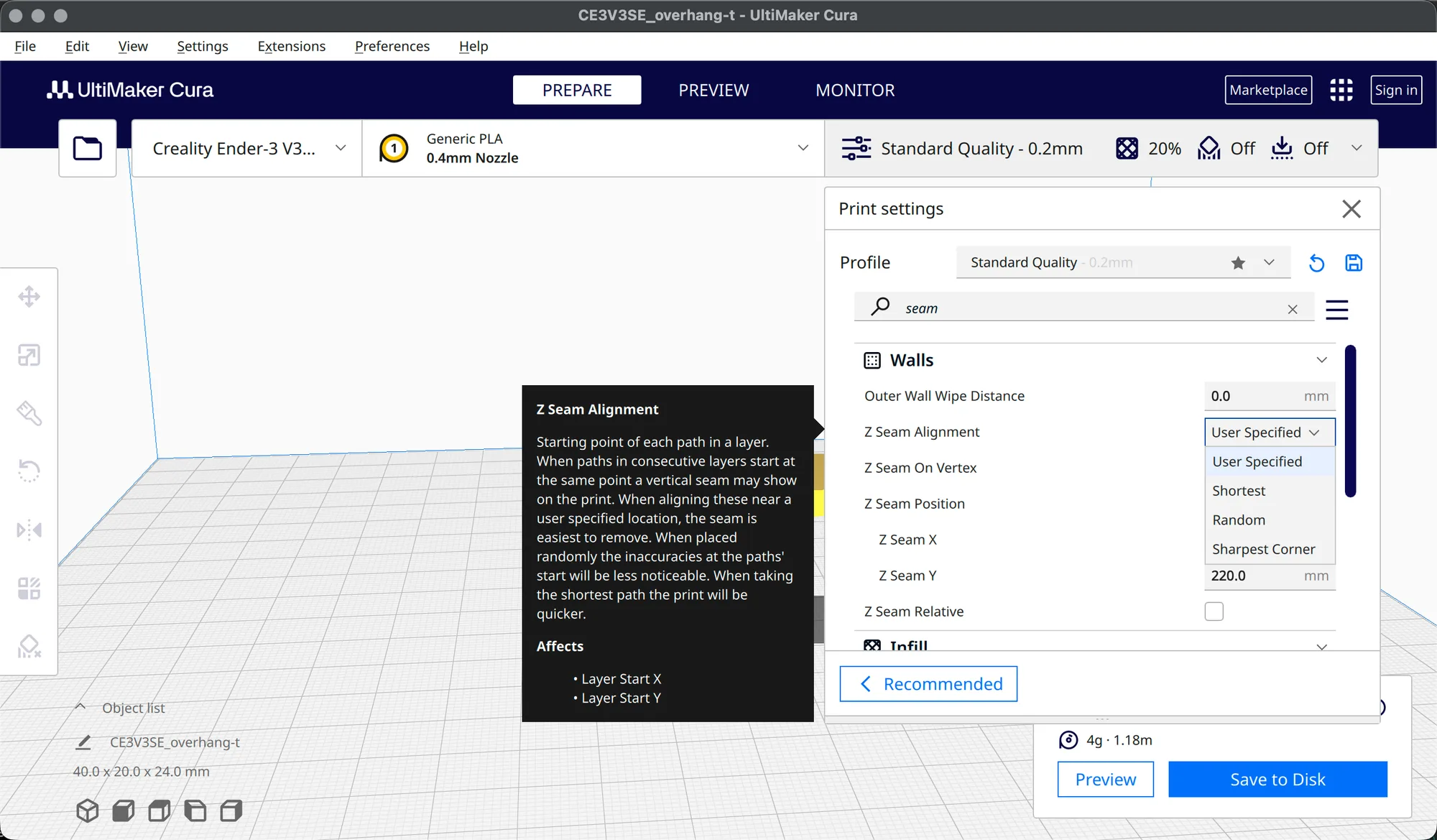Open setting visibility hamburger menu

click(x=1336, y=310)
